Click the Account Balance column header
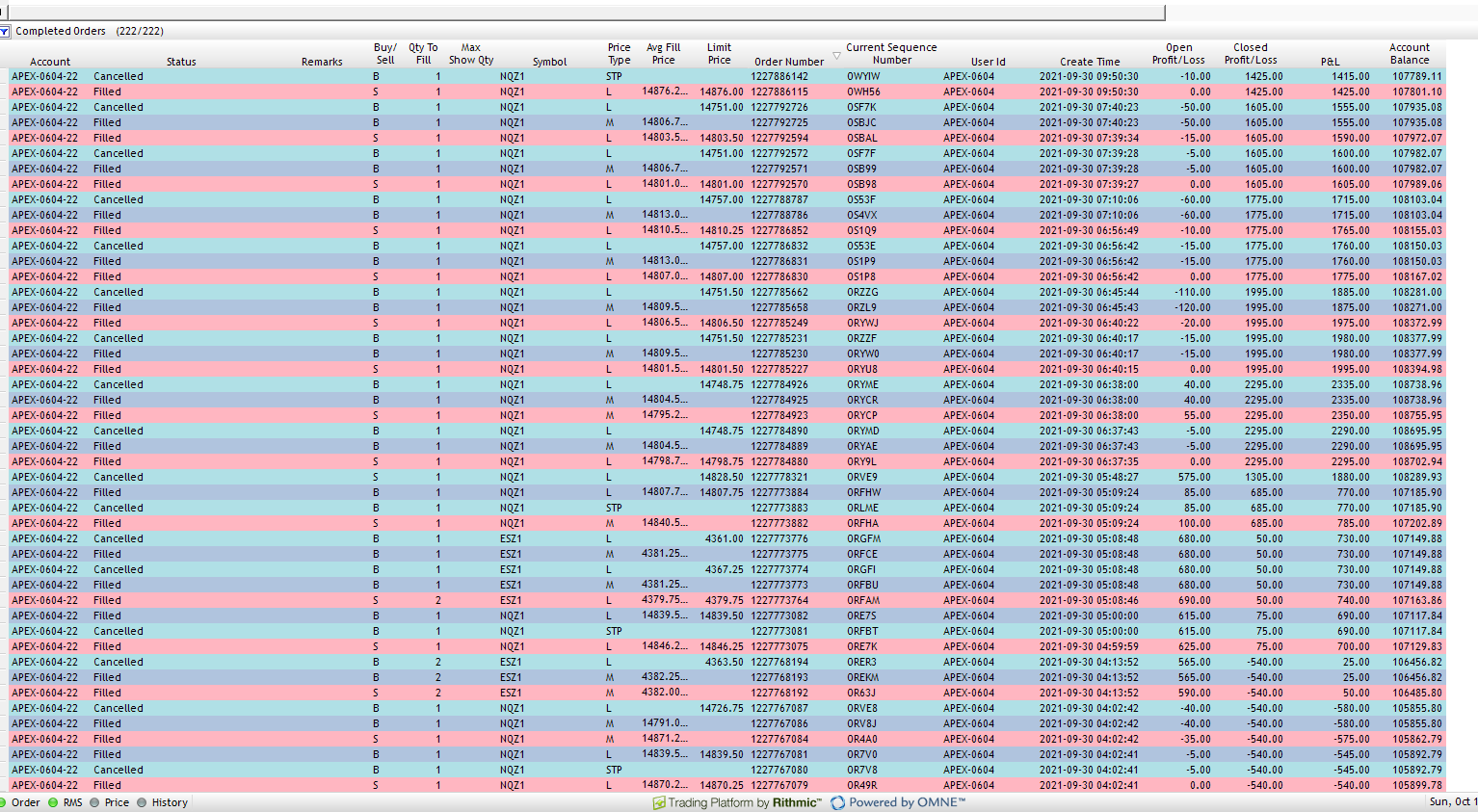 pos(1410,54)
